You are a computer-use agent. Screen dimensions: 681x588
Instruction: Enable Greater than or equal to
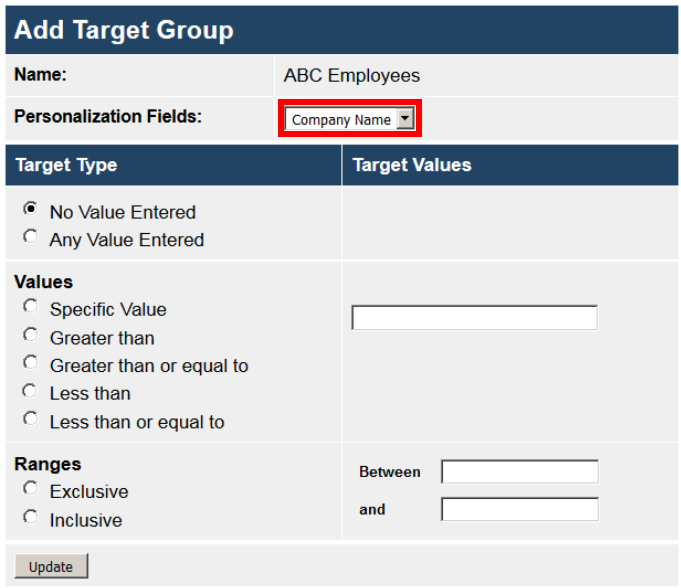coord(31,363)
